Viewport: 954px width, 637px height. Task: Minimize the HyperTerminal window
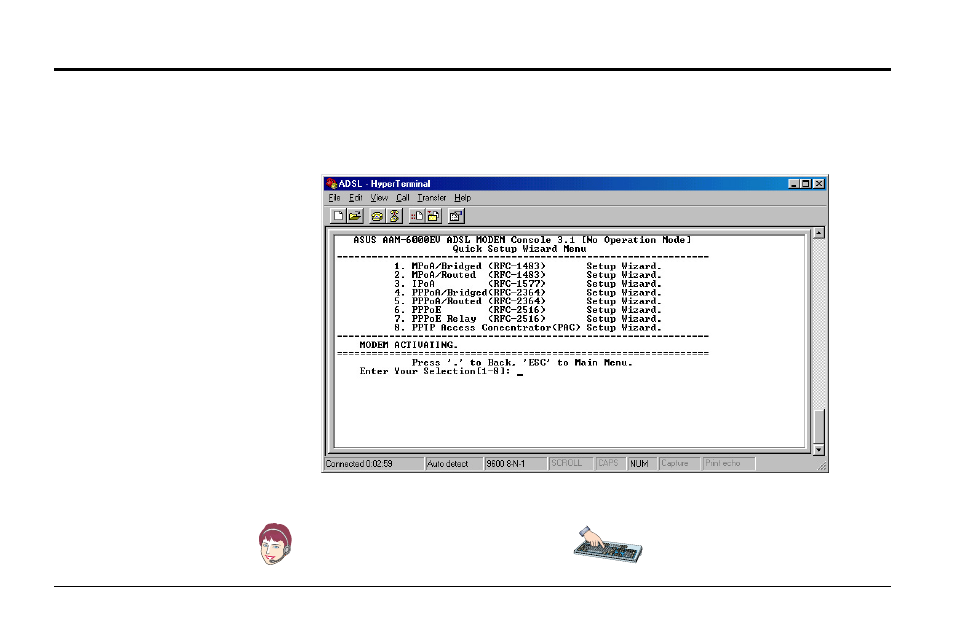pos(794,184)
